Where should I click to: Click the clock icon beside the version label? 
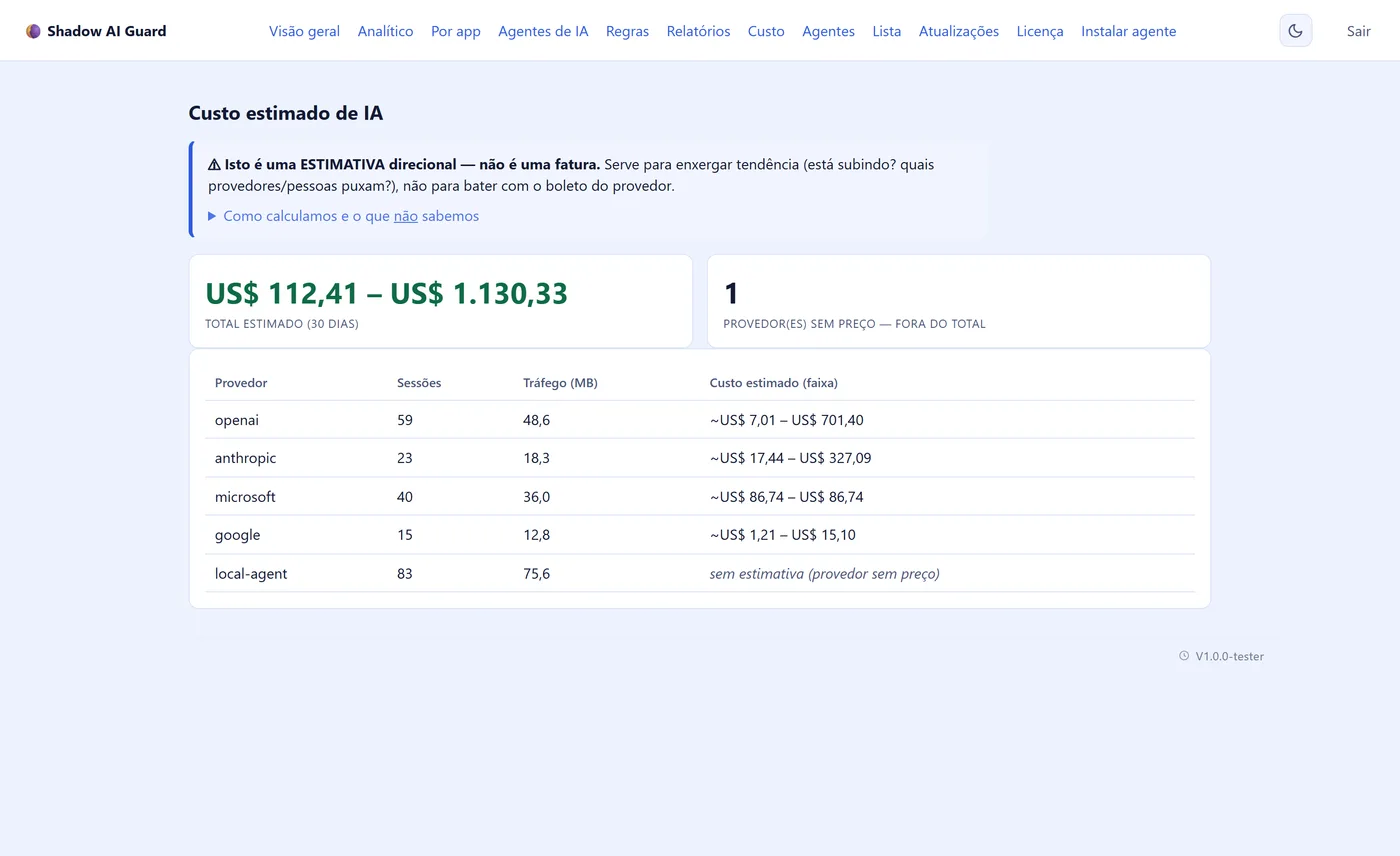(x=1184, y=656)
